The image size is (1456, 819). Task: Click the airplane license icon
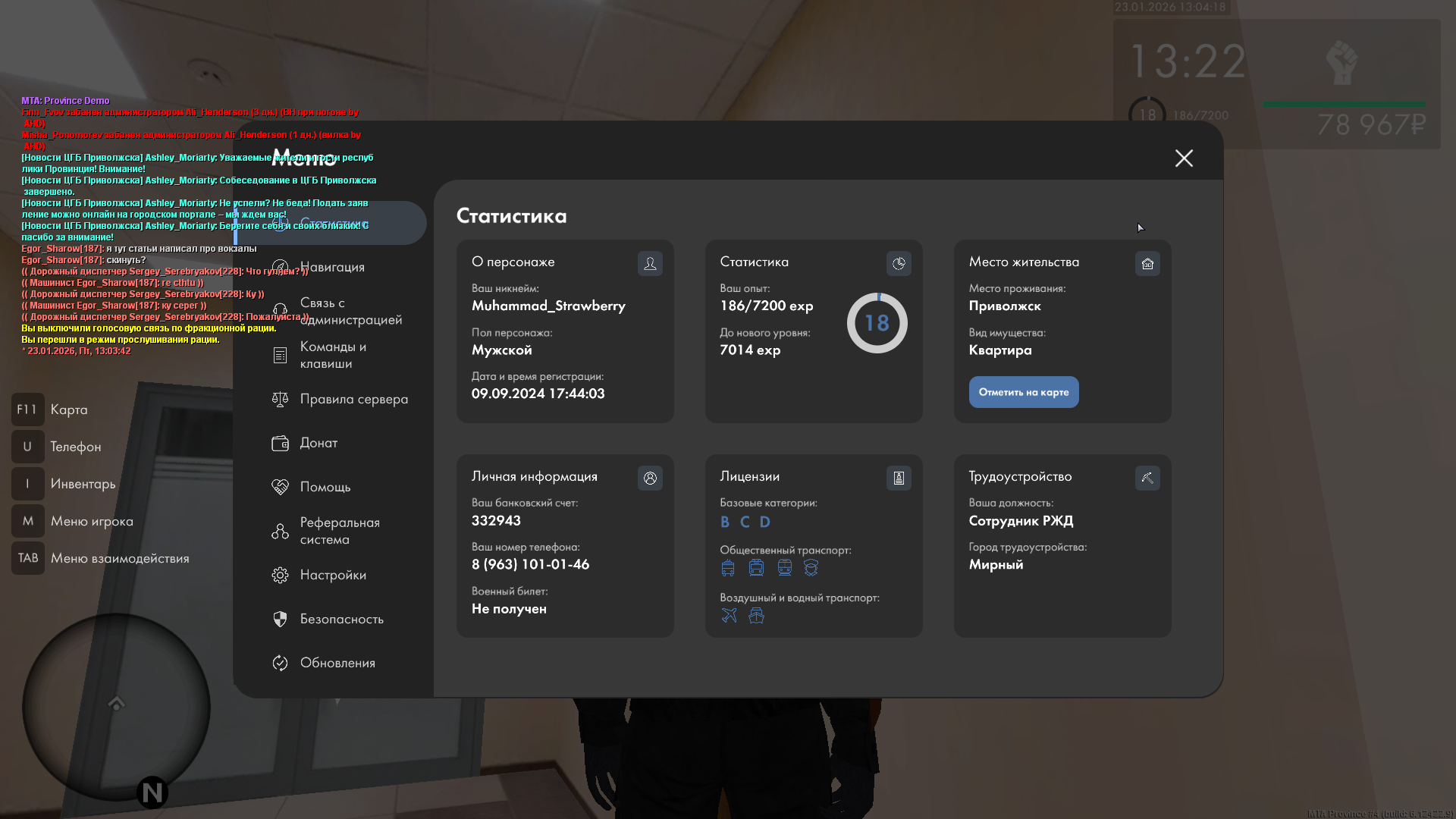pos(729,616)
